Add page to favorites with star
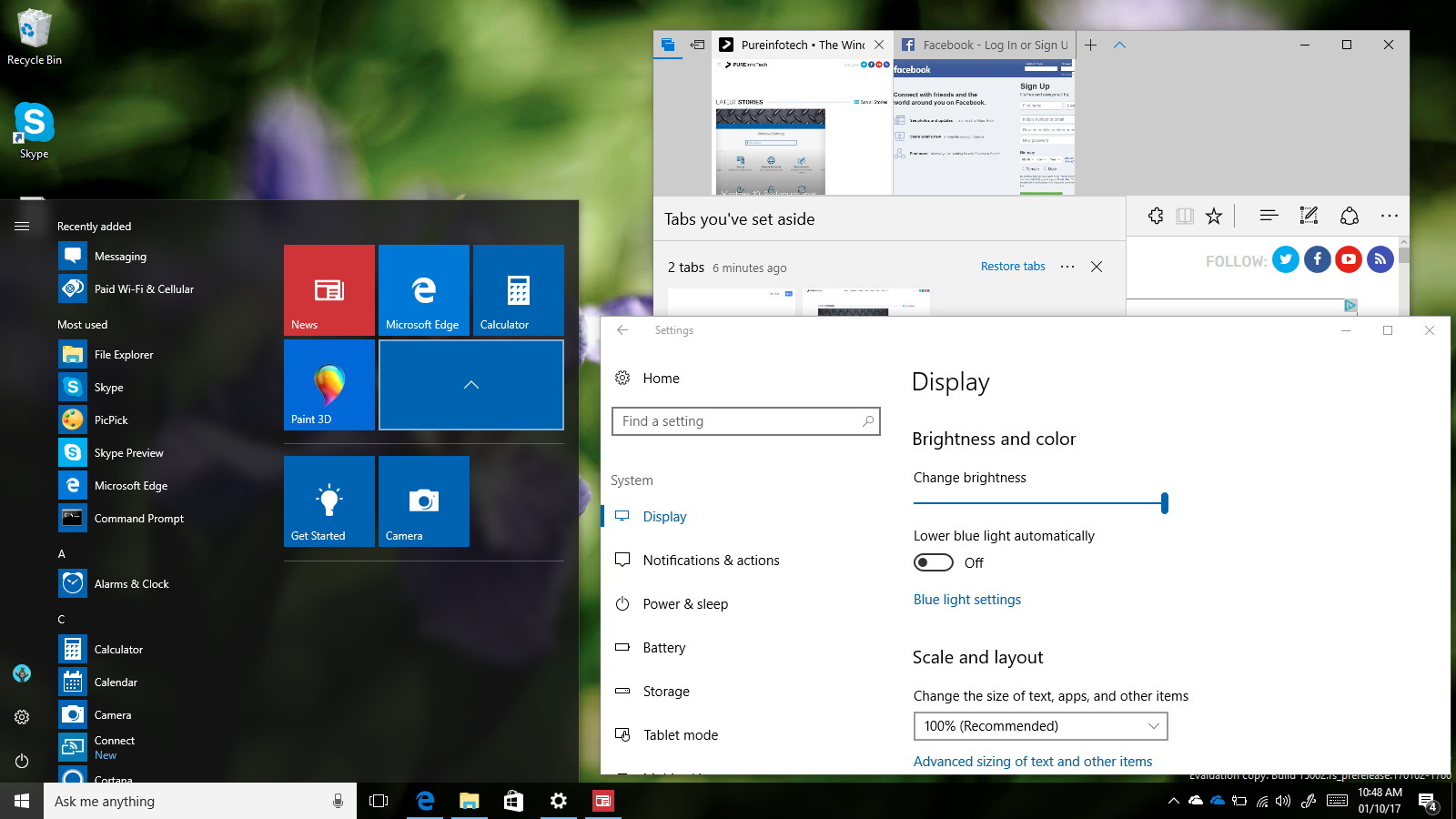Image resolution: width=1456 pixels, height=819 pixels. coord(1214,216)
